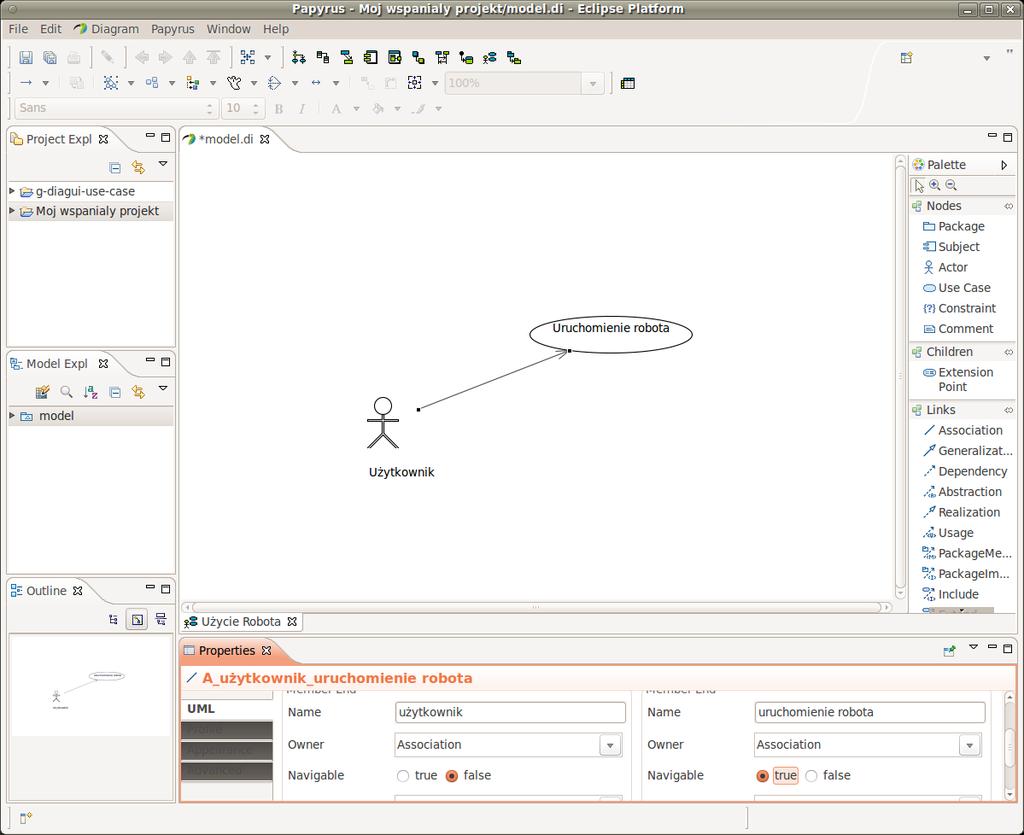Expand the Moj wspanialy projekt folder
This screenshot has width=1024, height=835.
click(x=12, y=210)
